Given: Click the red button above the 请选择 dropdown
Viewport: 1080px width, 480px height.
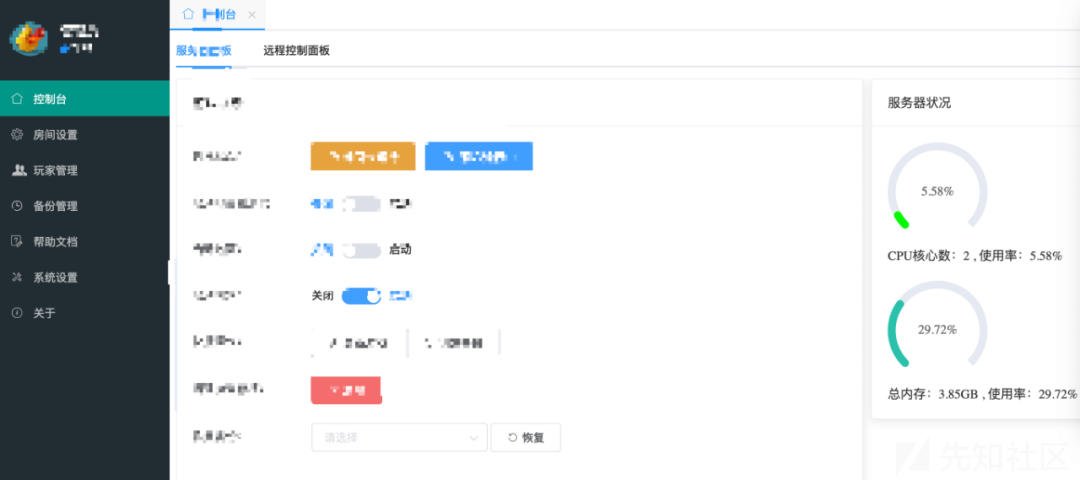Looking at the screenshot, I should pyautogui.click(x=346, y=390).
